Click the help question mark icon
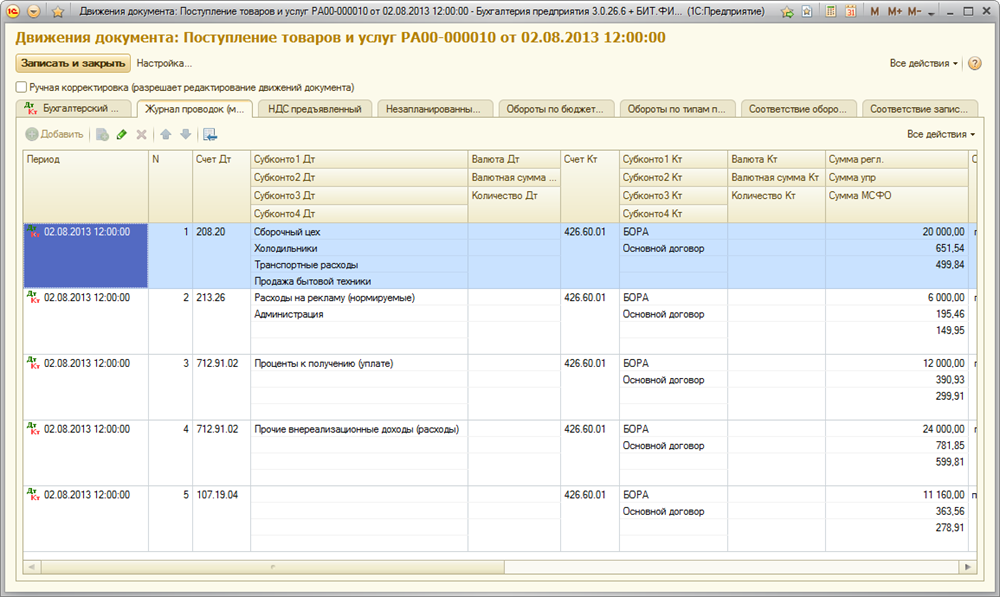This screenshot has width=1000, height=597. [x=975, y=63]
